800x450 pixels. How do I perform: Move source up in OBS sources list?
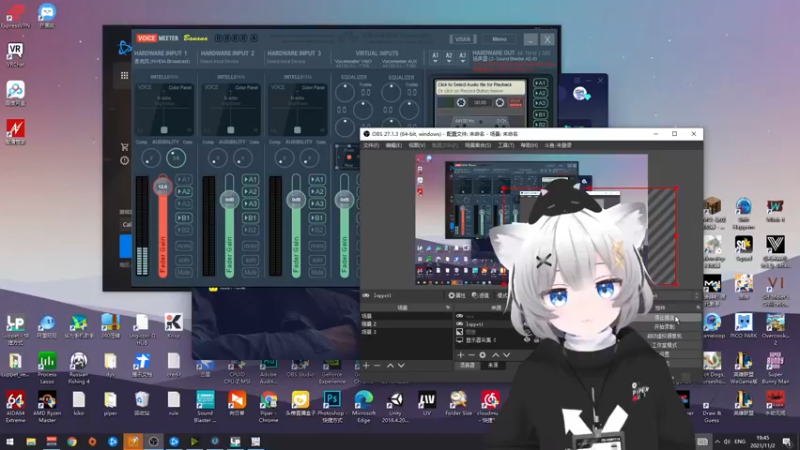click(x=495, y=355)
